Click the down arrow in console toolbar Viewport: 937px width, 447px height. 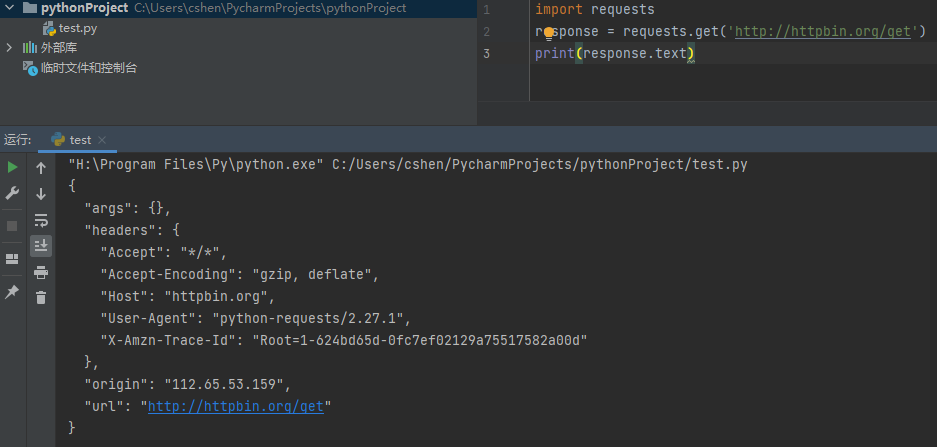[x=41, y=194]
